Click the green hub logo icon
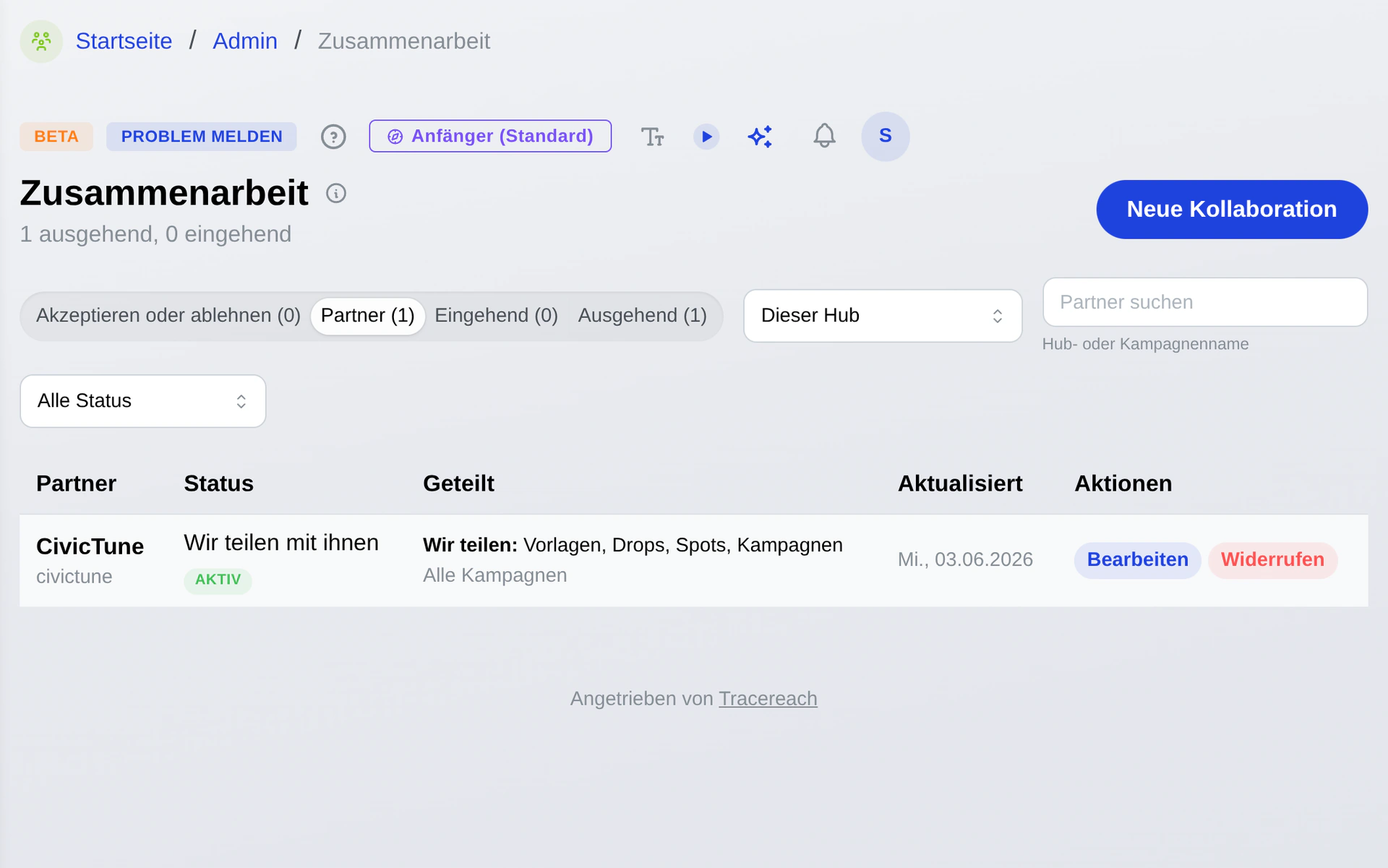The height and width of the screenshot is (868, 1388). (x=41, y=41)
